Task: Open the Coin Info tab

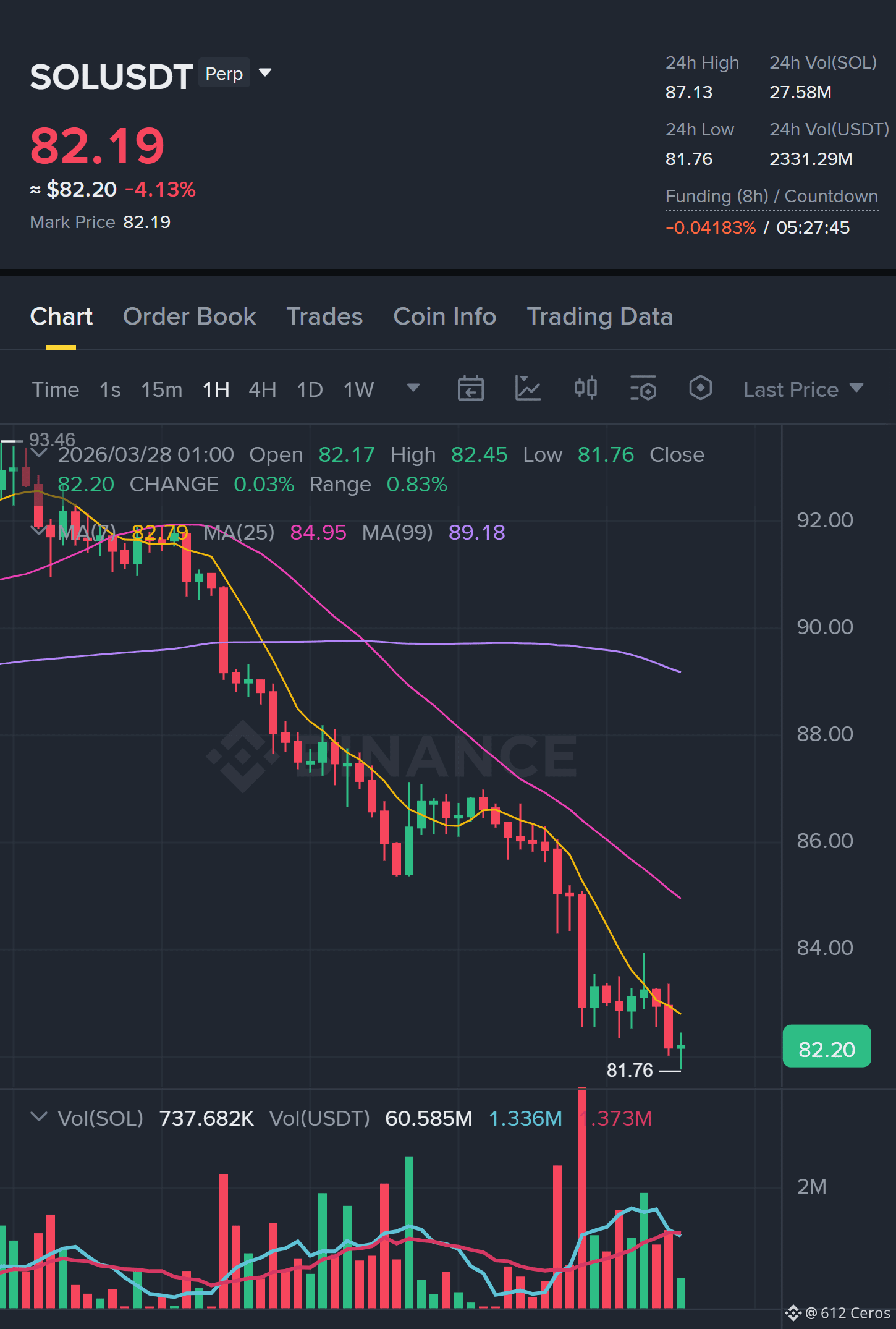Action: click(445, 316)
